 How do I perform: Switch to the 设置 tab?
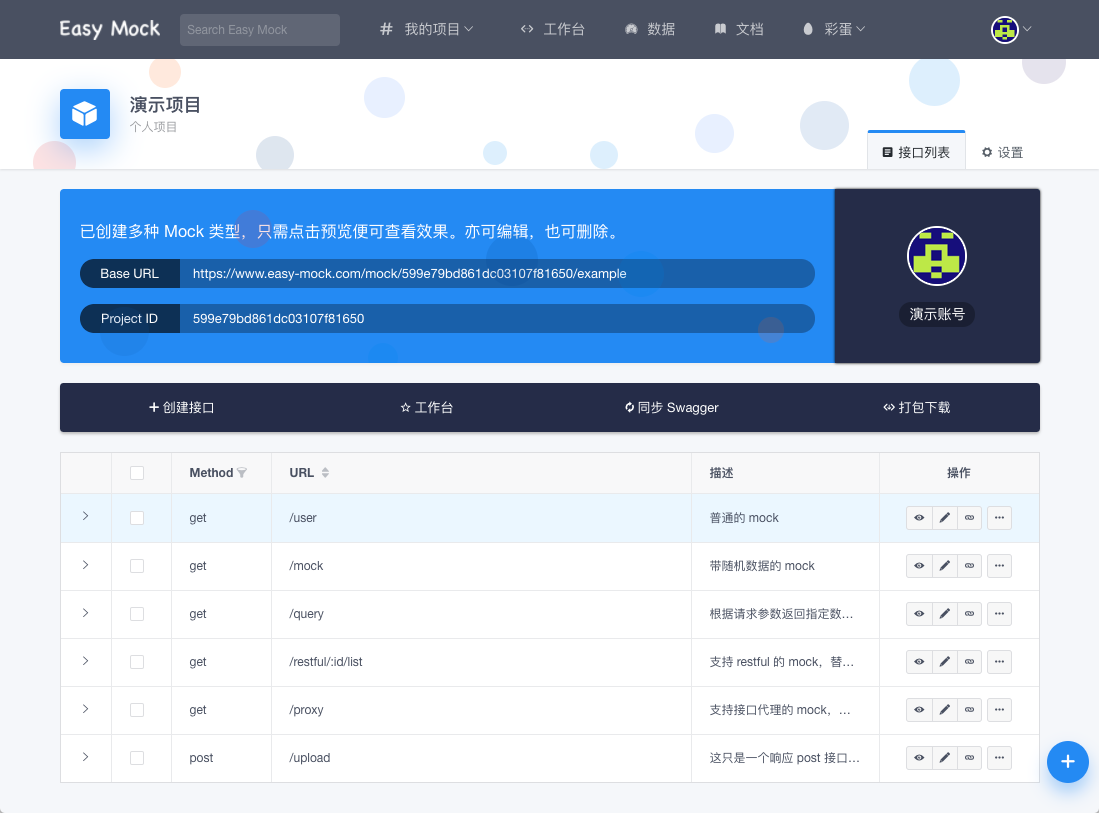pos(1002,152)
